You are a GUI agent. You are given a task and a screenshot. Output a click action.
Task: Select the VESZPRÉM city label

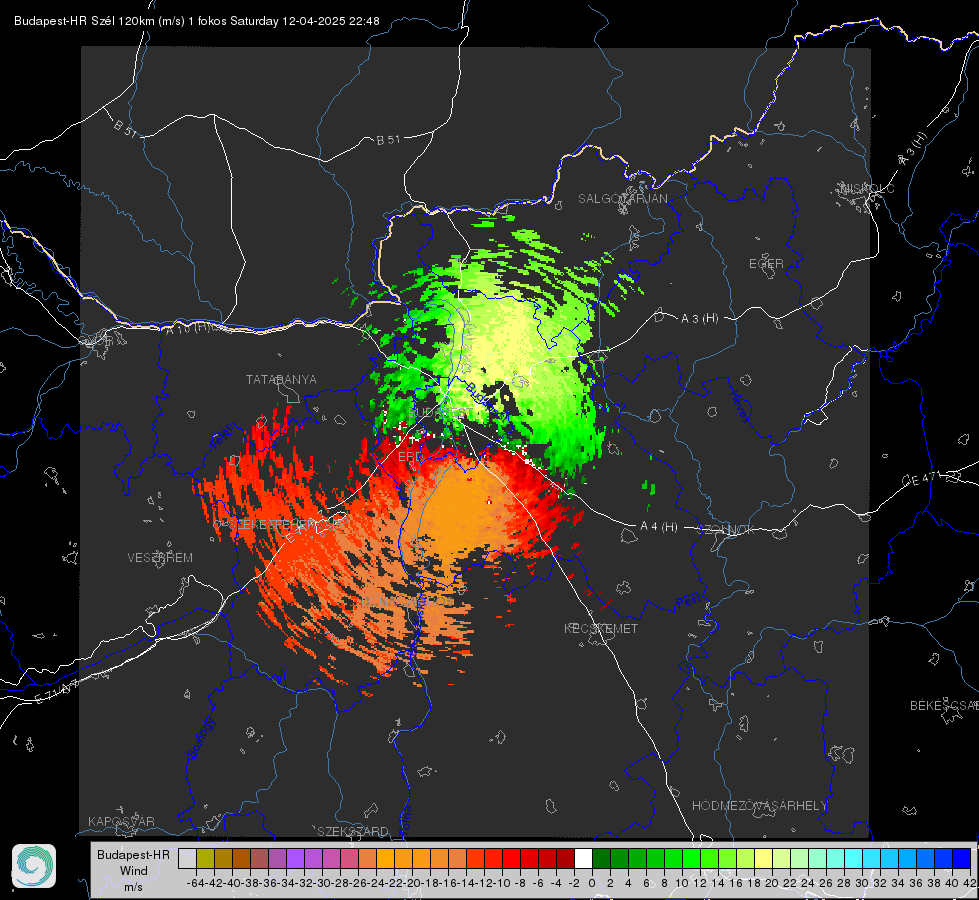[x=160, y=557]
